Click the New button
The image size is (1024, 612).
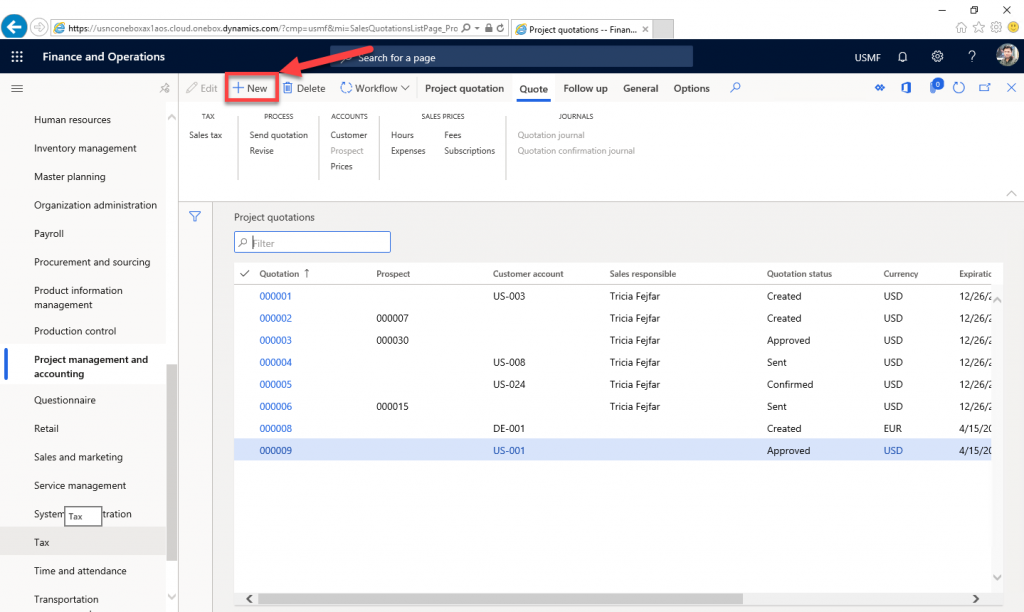click(x=251, y=88)
